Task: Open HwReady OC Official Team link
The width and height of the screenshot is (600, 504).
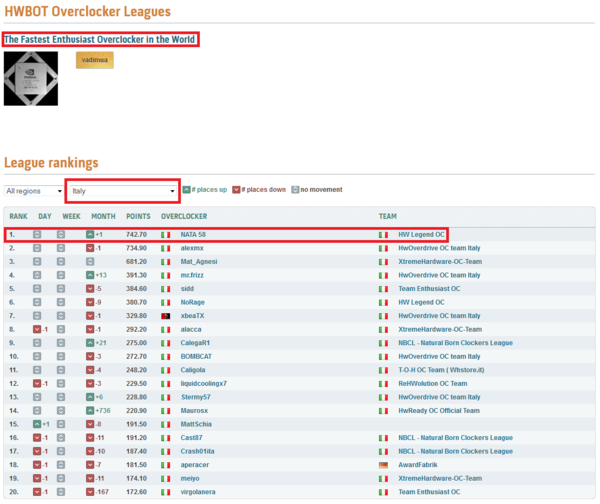Action: coord(439,411)
